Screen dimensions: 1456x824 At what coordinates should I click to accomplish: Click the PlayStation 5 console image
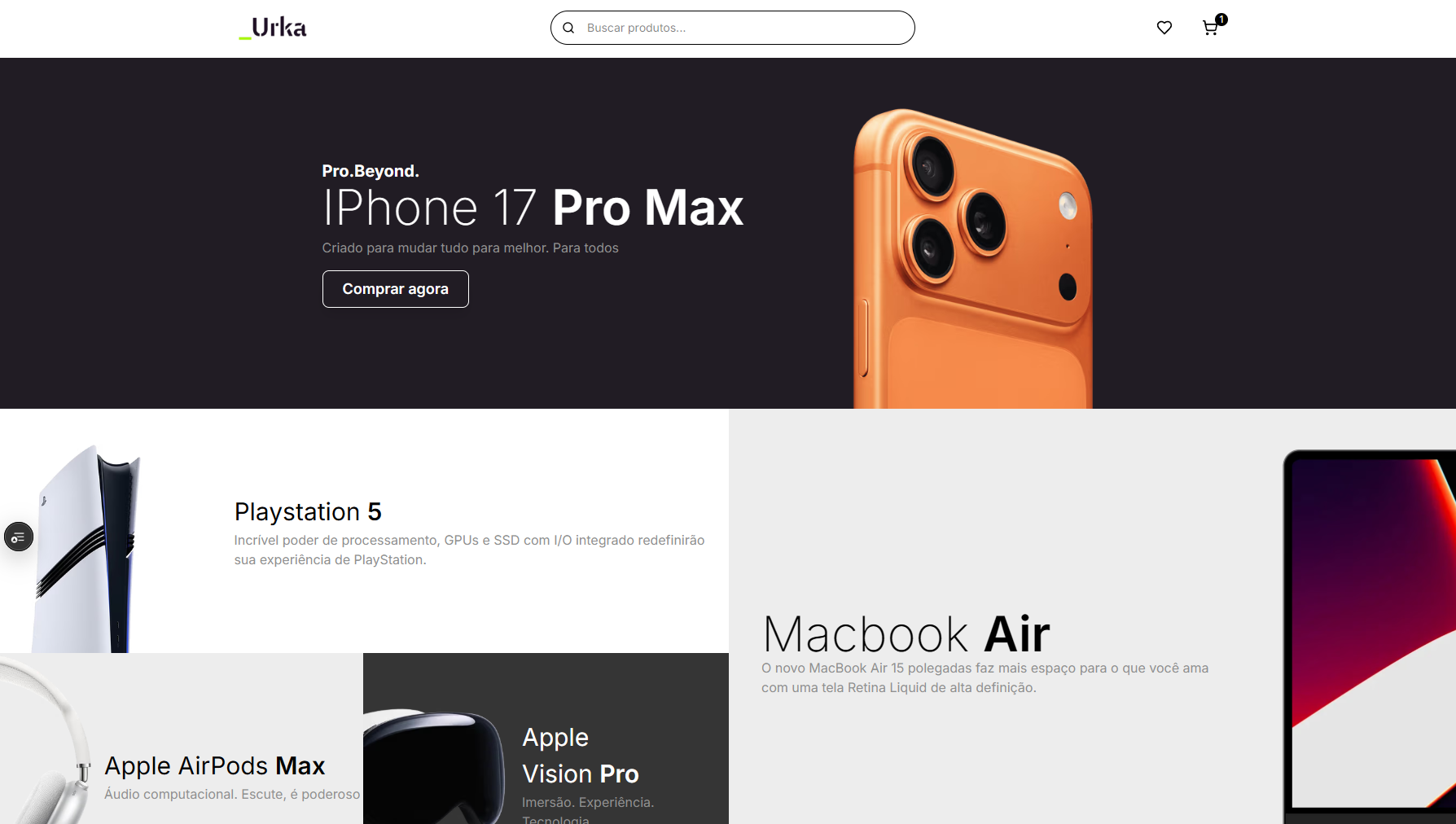(x=86, y=549)
